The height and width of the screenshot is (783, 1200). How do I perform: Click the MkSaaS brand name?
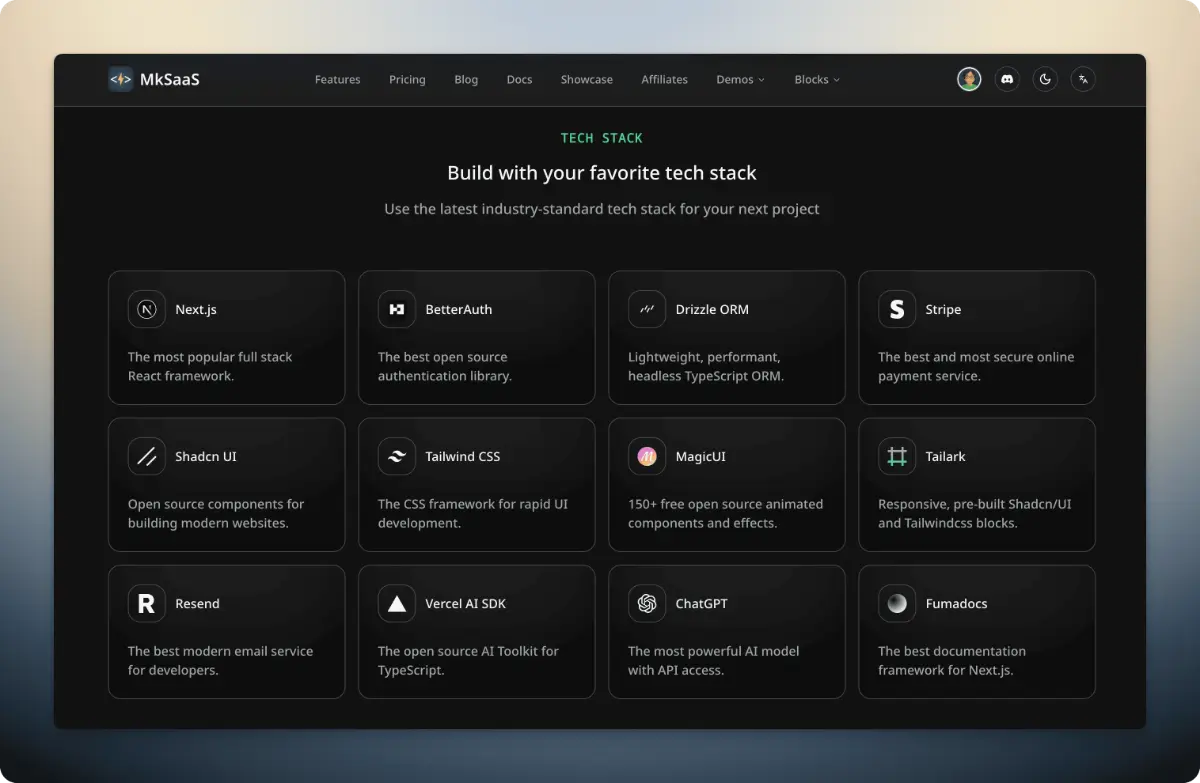[x=171, y=79]
